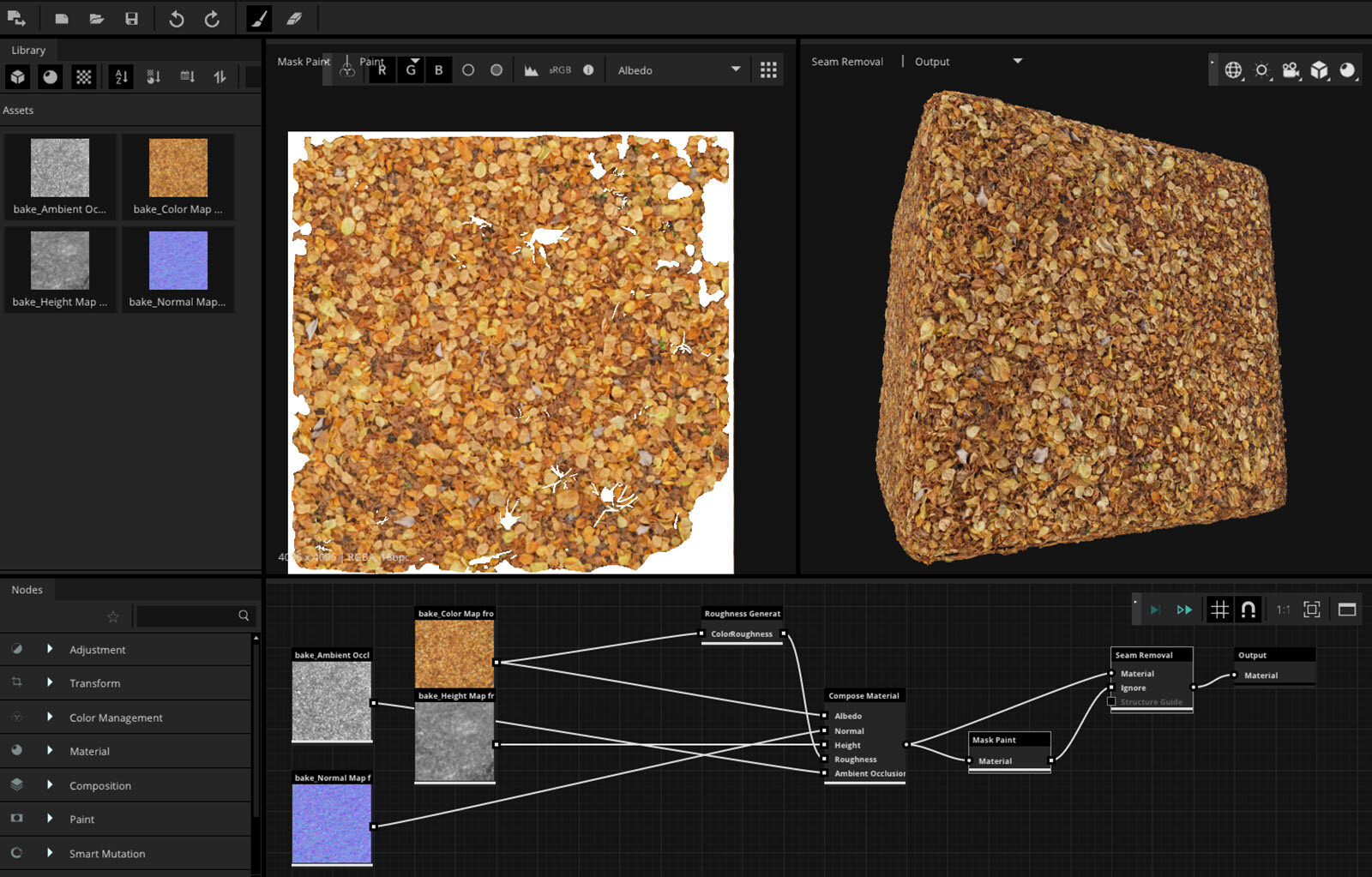Image resolution: width=1372 pixels, height=877 pixels.
Task: Click the filled color circle in the paint toolbar
Action: 496,69
